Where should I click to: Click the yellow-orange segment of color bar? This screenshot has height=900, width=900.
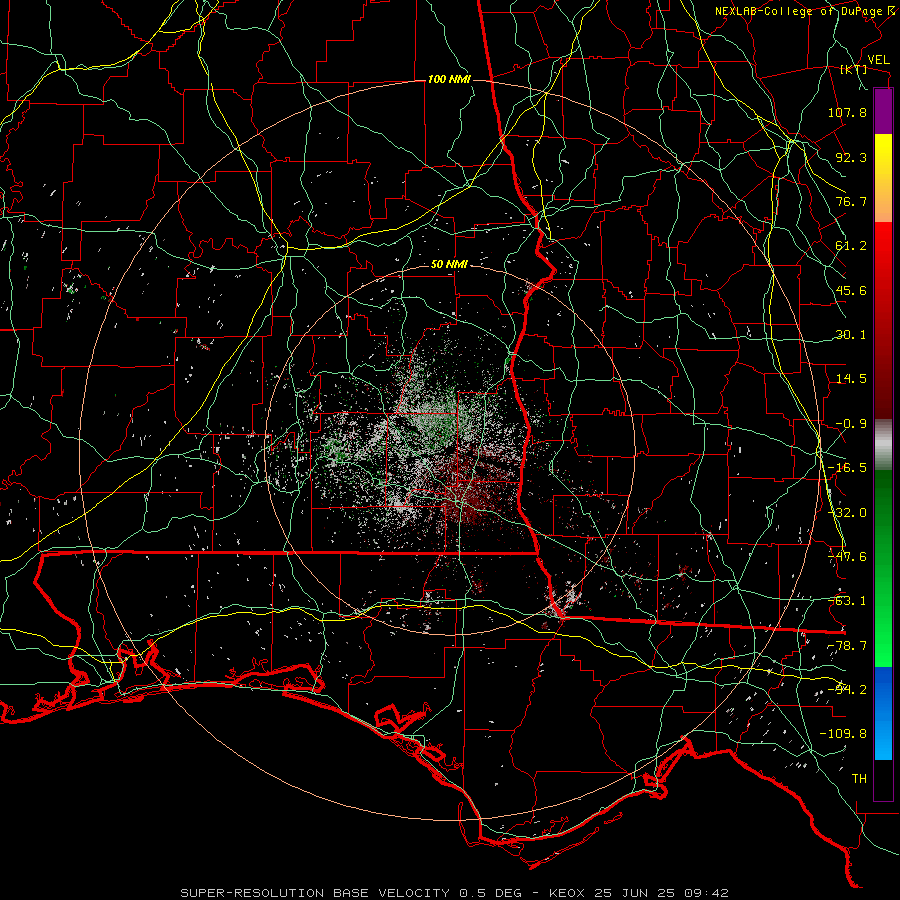(x=883, y=178)
